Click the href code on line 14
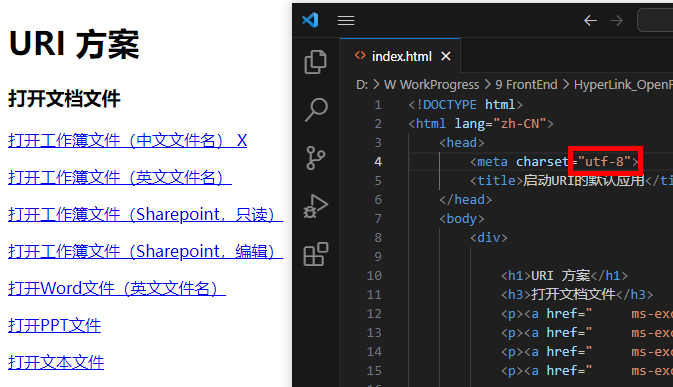Image resolution: width=673 pixels, height=387 pixels. coord(587,351)
